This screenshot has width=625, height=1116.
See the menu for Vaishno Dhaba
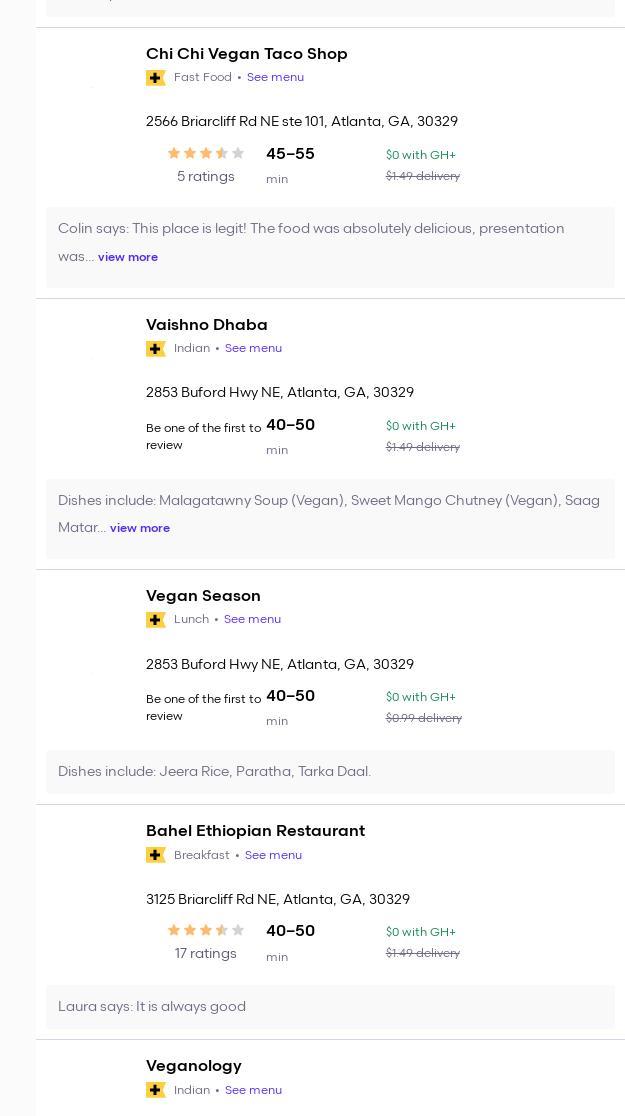[253, 348]
